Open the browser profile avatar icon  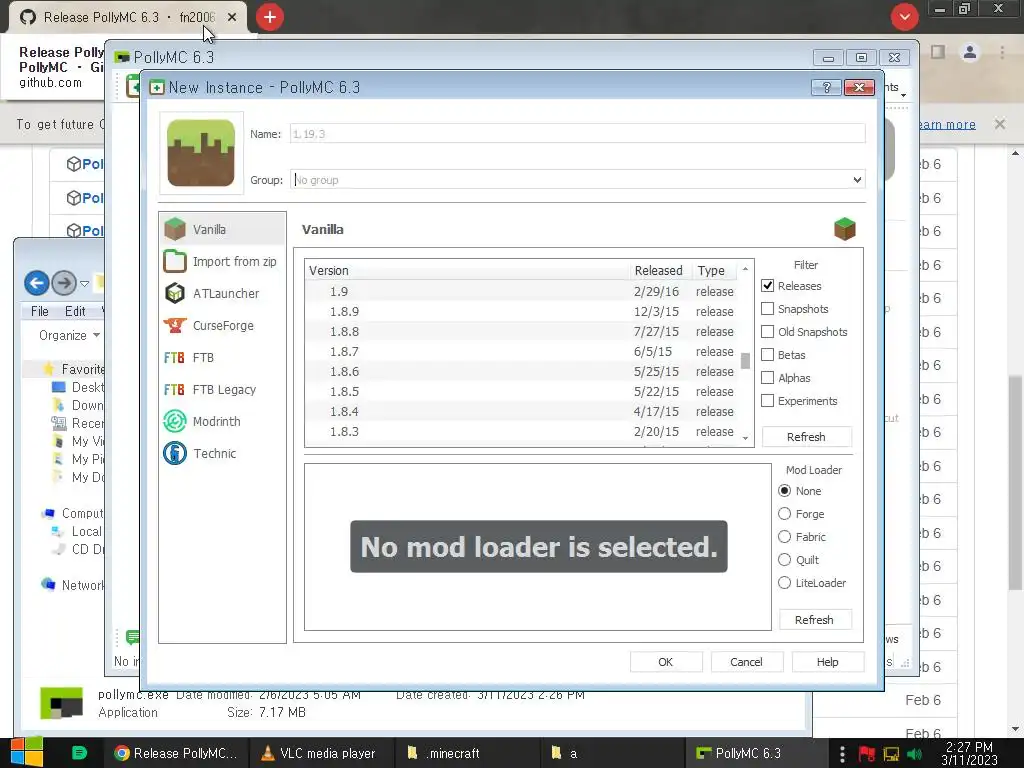(970, 52)
